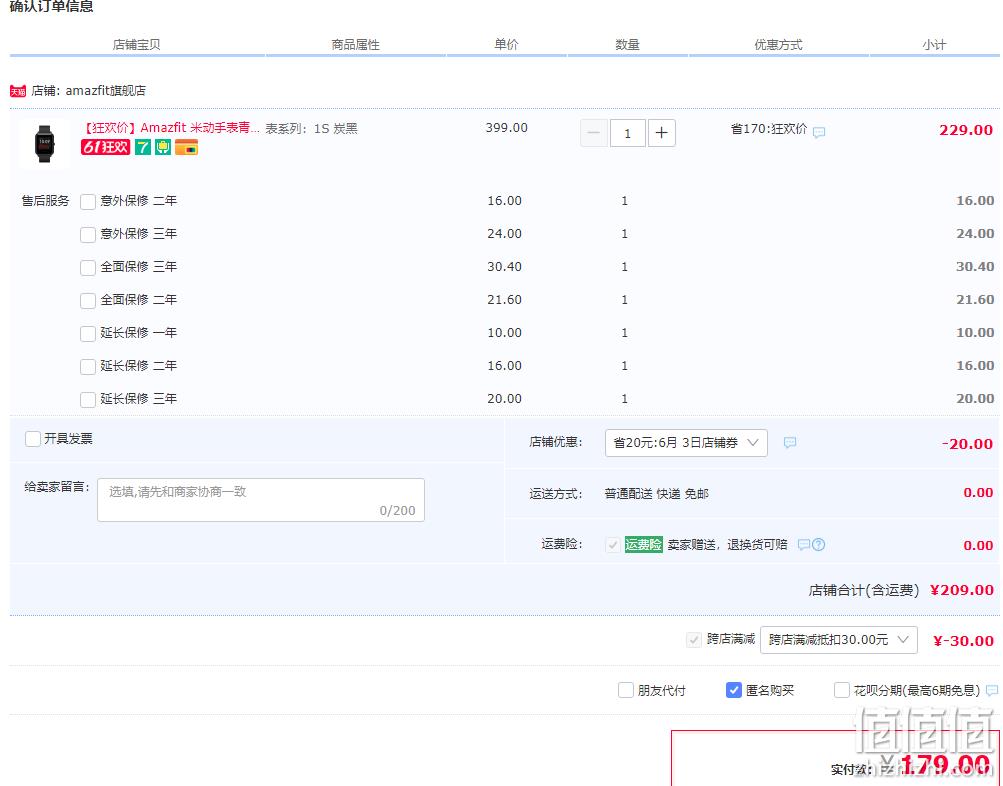This screenshot has height=786, width=1003.
Task: Click the 399.00 unit price
Action: [507, 128]
